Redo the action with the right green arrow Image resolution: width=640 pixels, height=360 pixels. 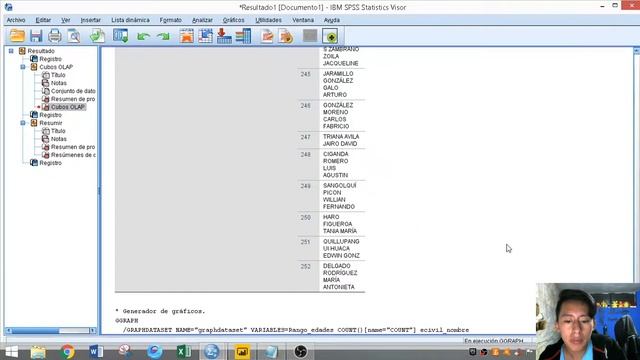tap(163, 36)
